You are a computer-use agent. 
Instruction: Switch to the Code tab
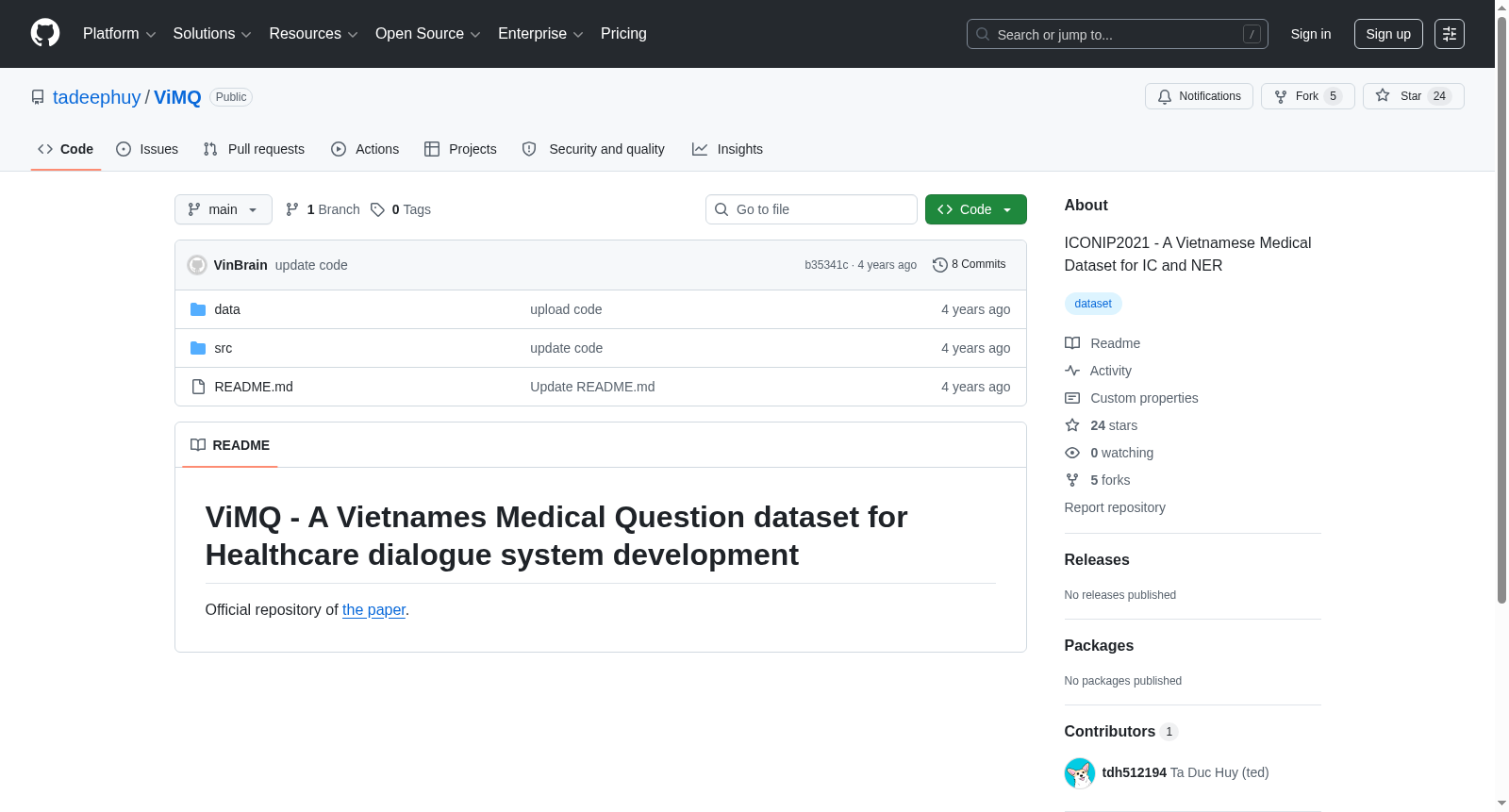coord(66,149)
